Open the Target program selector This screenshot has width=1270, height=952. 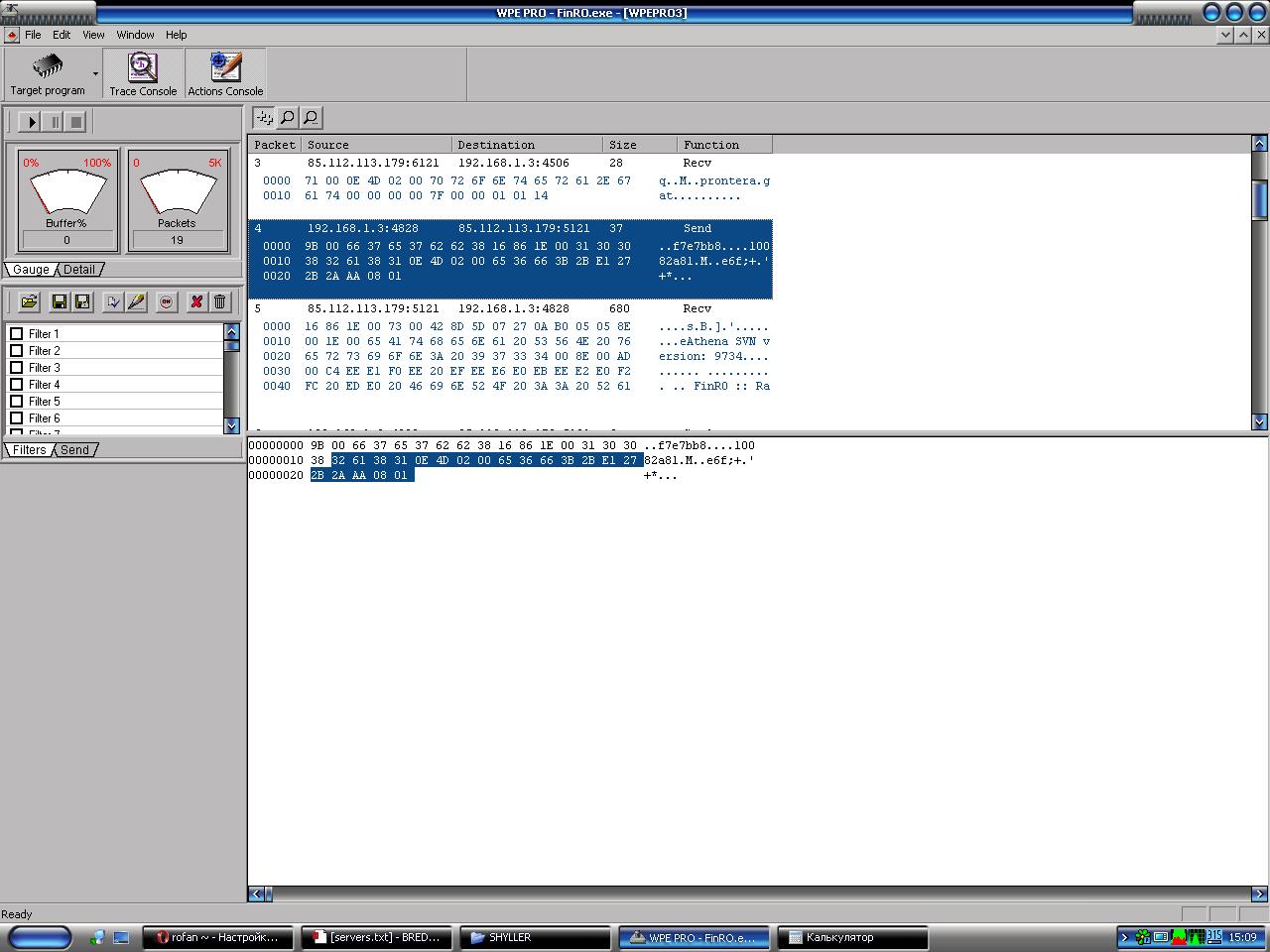point(47,73)
